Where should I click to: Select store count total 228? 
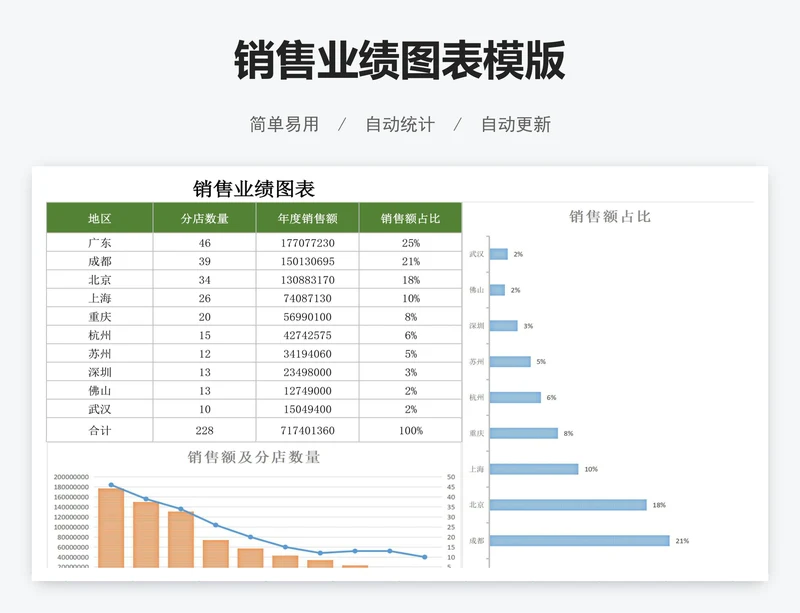pos(204,430)
